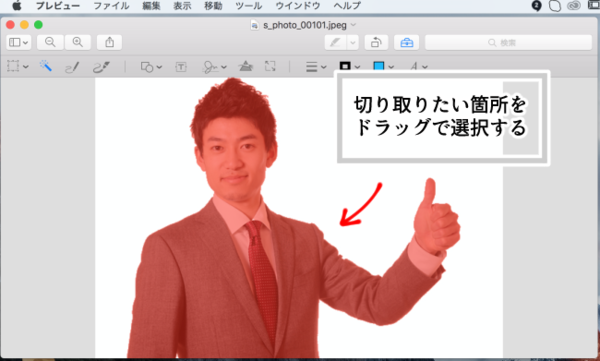Open the 移動 menu
Screen dimensions: 600x361
pos(213,6)
